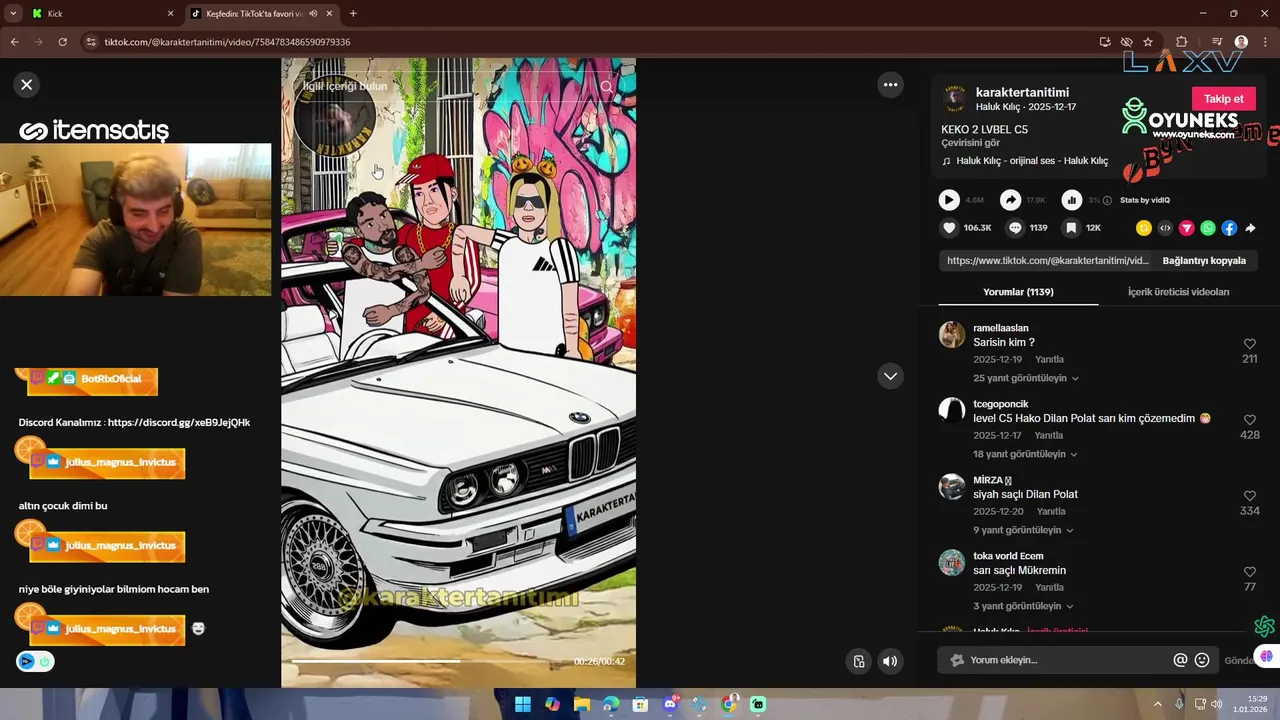Click the embed code icon

point(1165,228)
